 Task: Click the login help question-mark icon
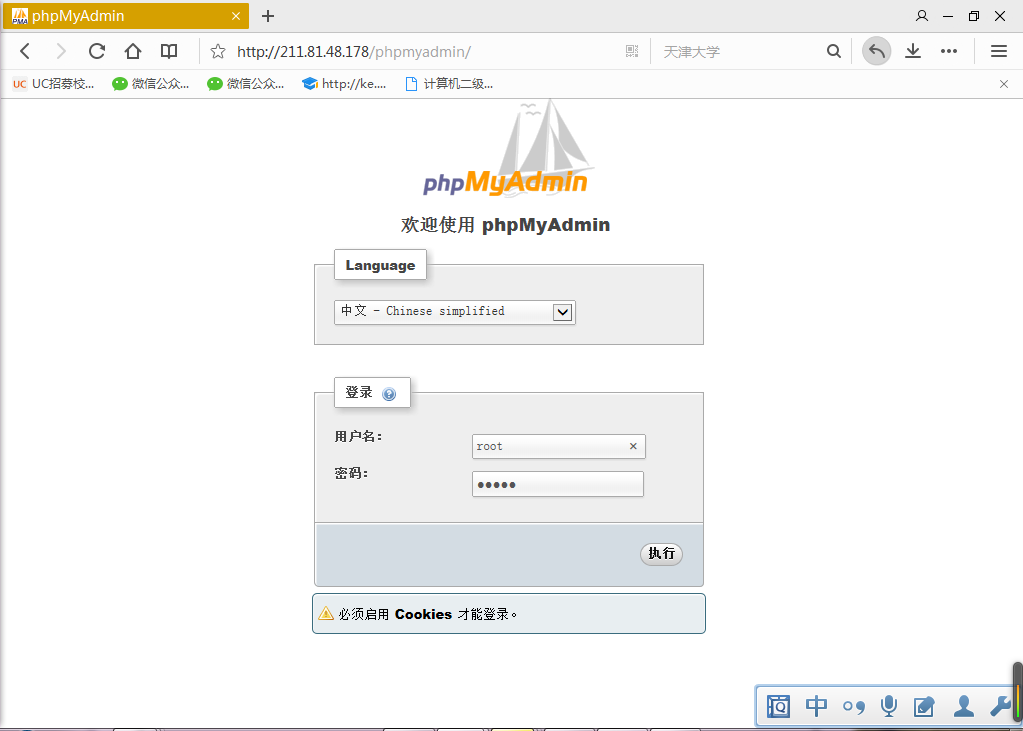click(389, 394)
